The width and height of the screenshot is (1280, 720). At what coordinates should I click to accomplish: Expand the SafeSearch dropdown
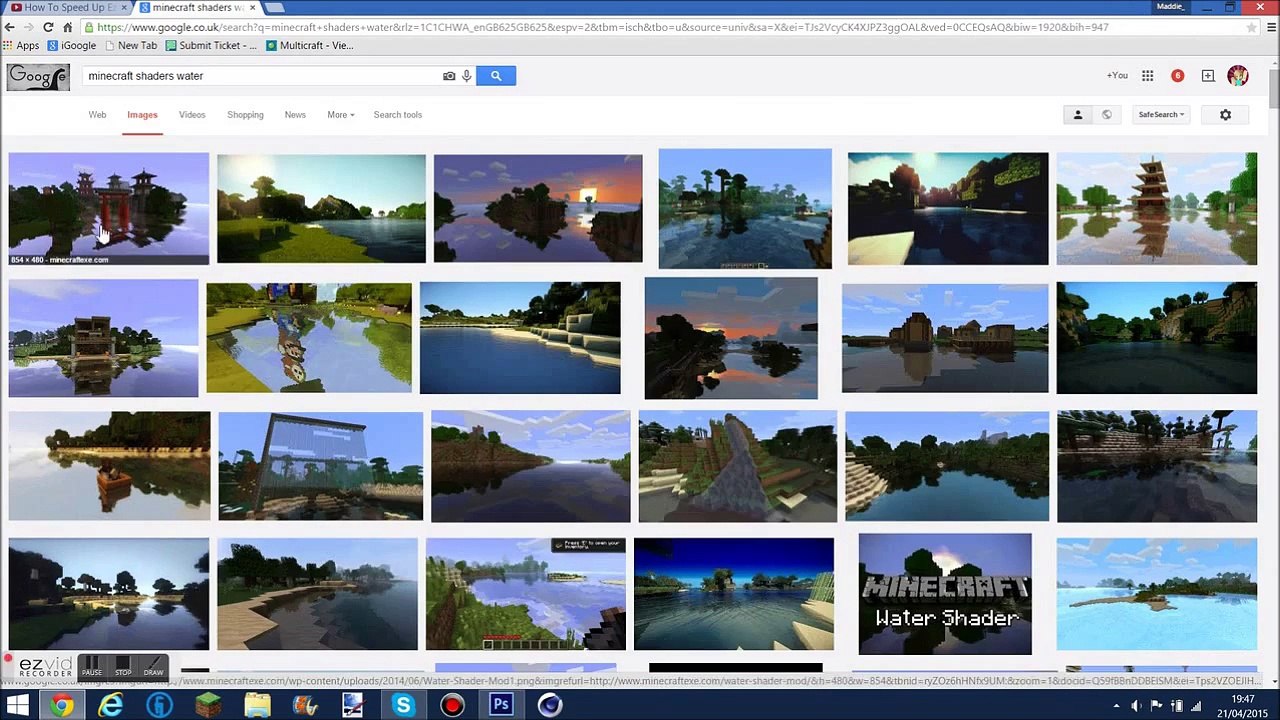(x=1161, y=115)
